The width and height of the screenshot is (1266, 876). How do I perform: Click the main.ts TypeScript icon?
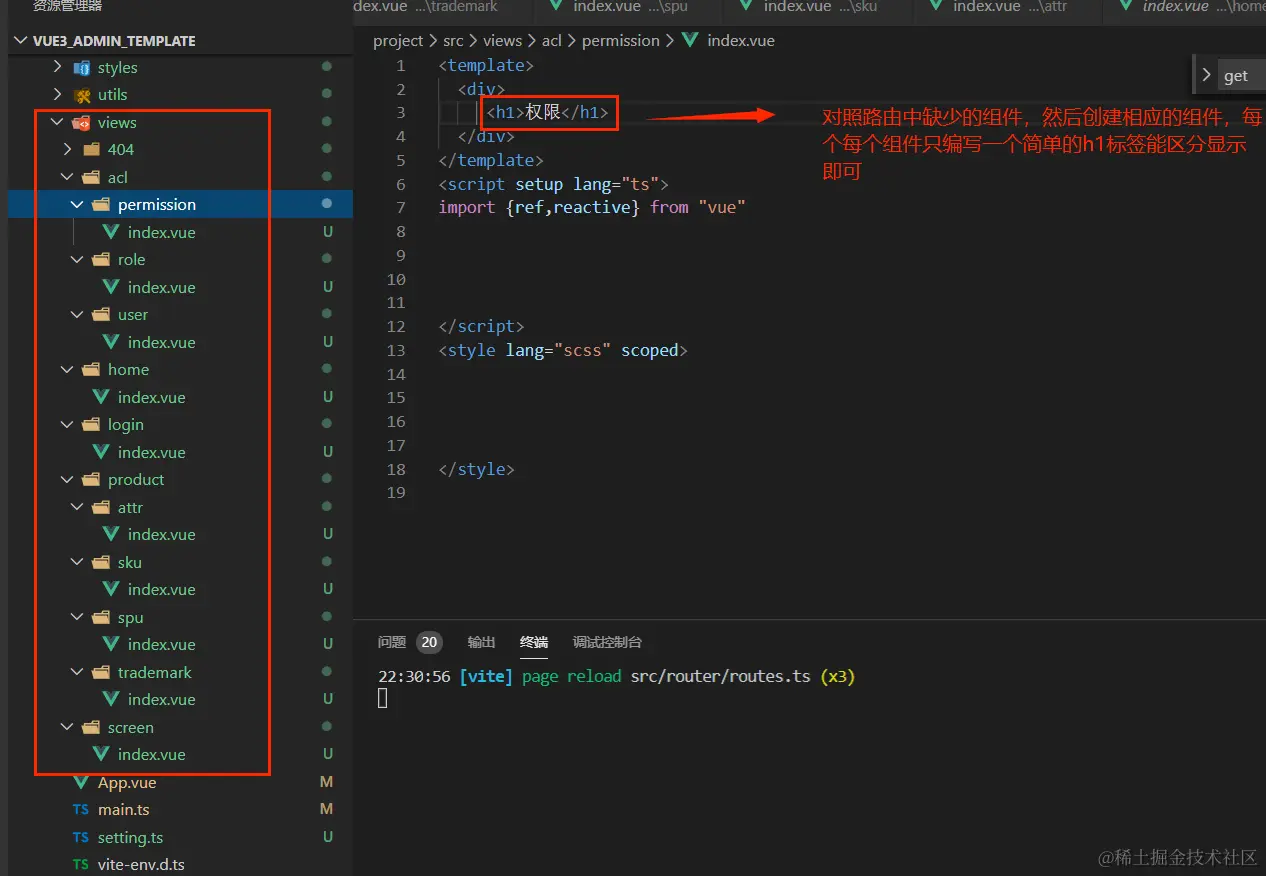[x=81, y=809]
